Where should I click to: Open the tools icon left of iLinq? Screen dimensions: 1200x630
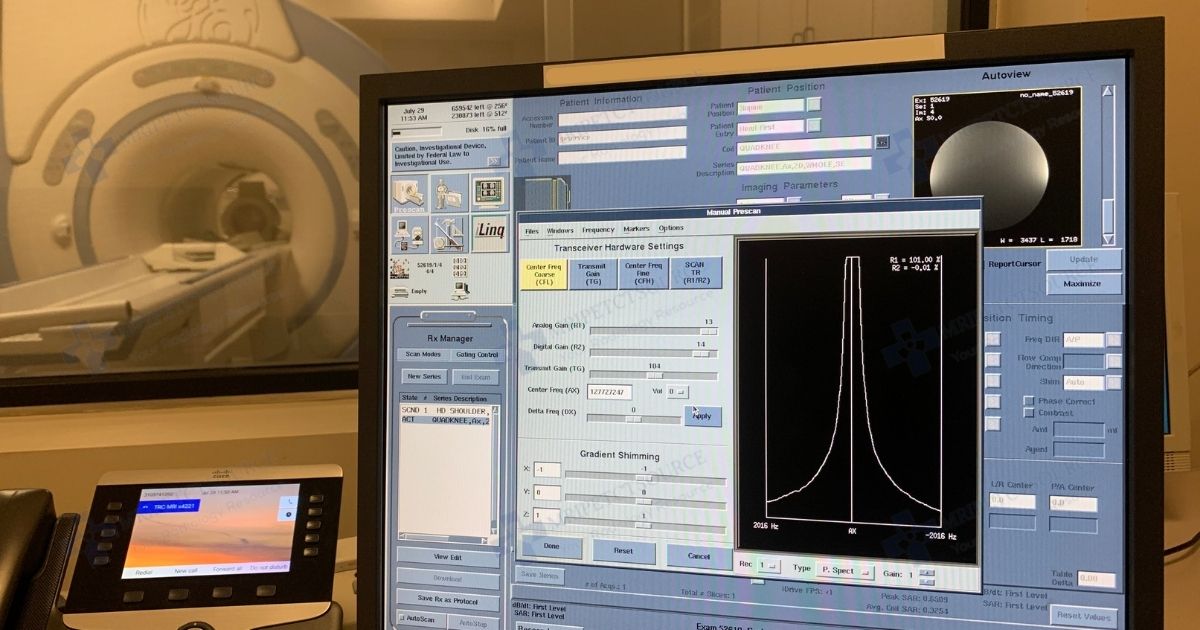point(448,233)
